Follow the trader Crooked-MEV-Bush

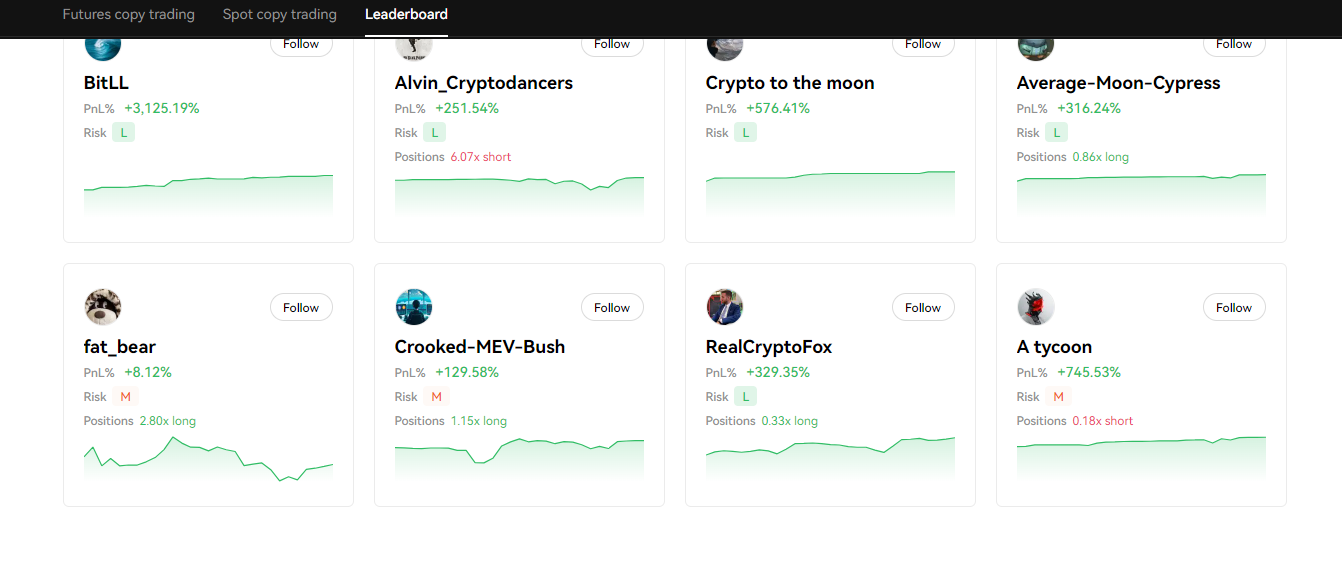[612, 308]
